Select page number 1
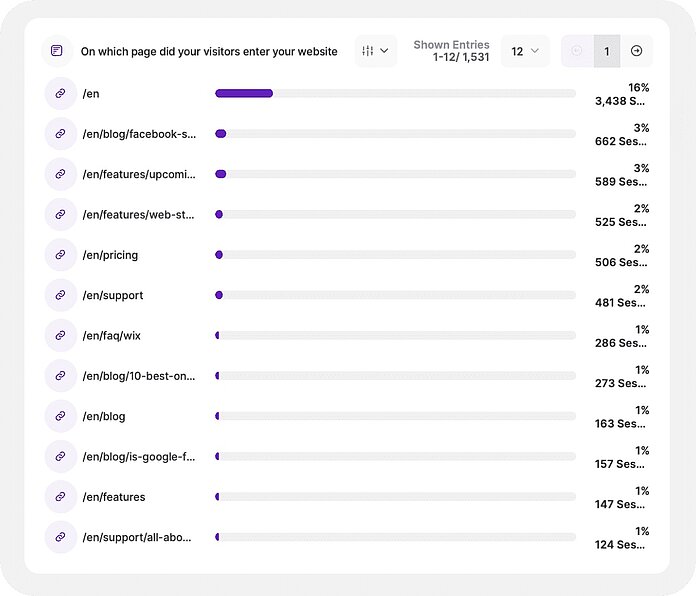The image size is (696, 596). (x=606, y=51)
